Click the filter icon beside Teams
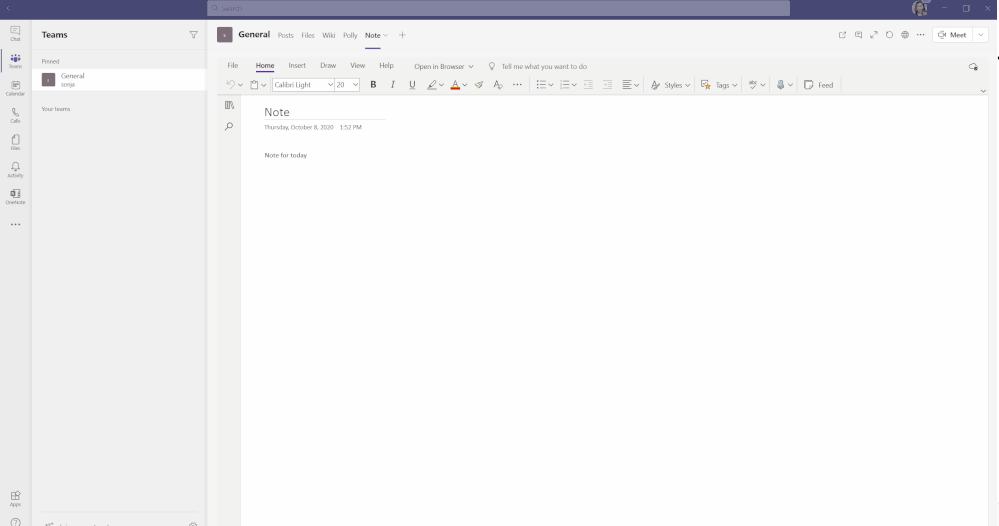Screen dimensions: 999x526 [194, 35]
